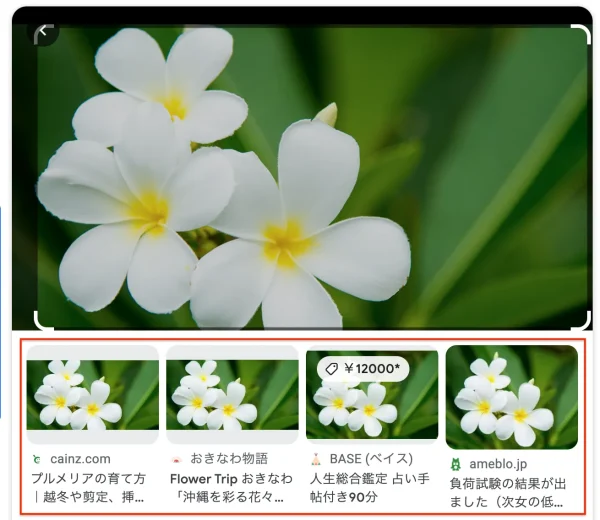Click the cainz.com source label
The image size is (600, 520).
80,459
